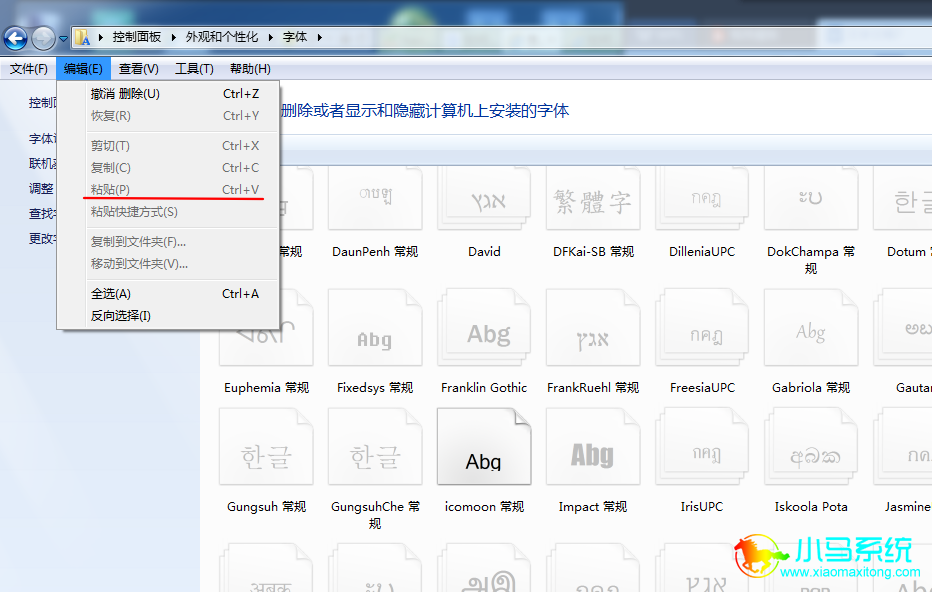Click the 调整 link in left sidebar
This screenshot has width=932, height=592.
(42, 188)
